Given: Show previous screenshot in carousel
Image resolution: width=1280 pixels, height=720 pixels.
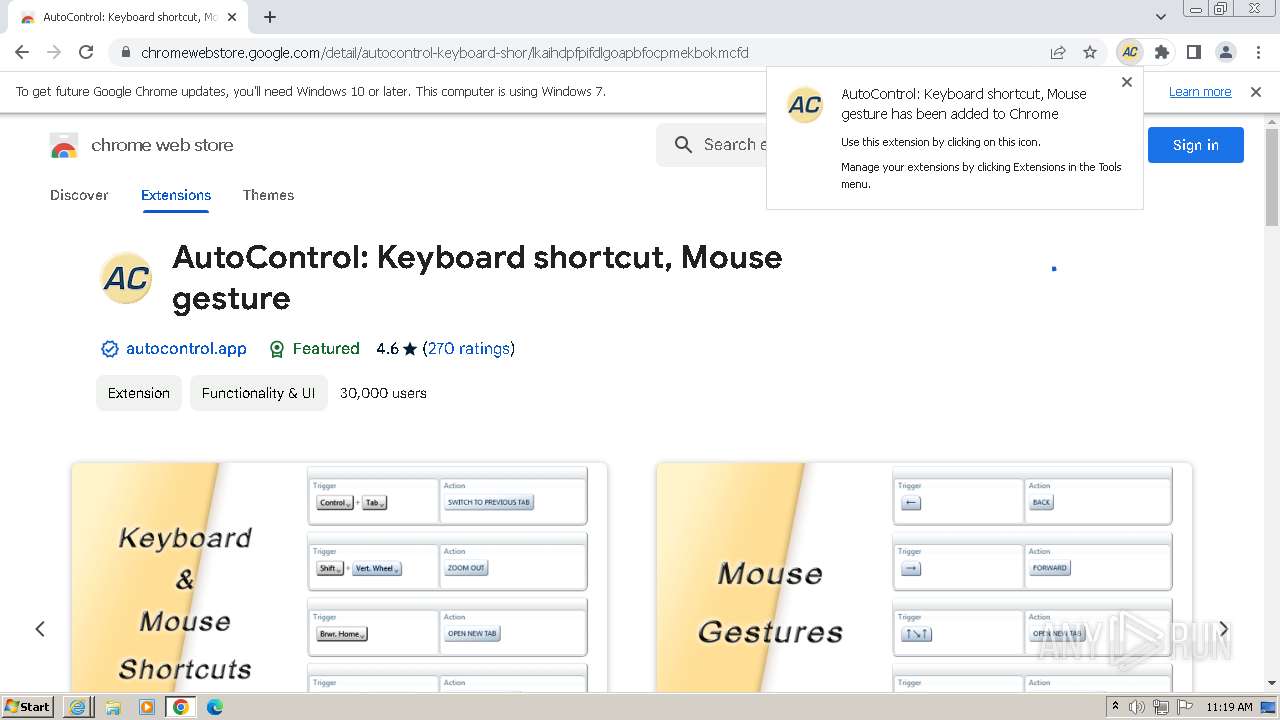Looking at the screenshot, I should pos(40,629).
